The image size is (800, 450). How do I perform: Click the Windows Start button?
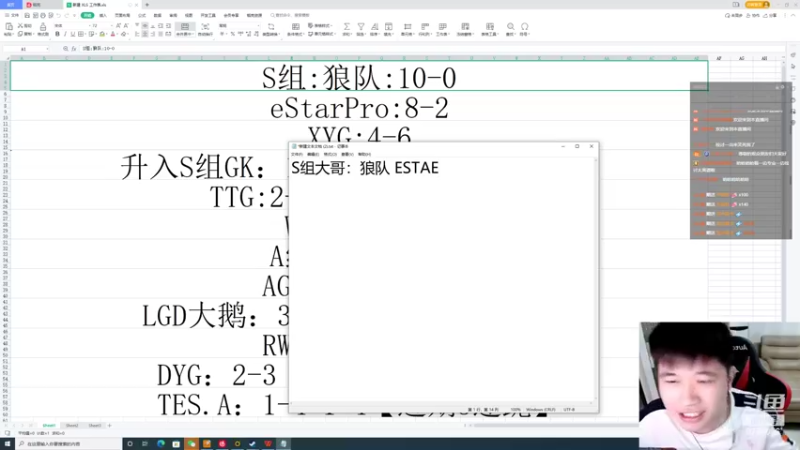[7, 444]
